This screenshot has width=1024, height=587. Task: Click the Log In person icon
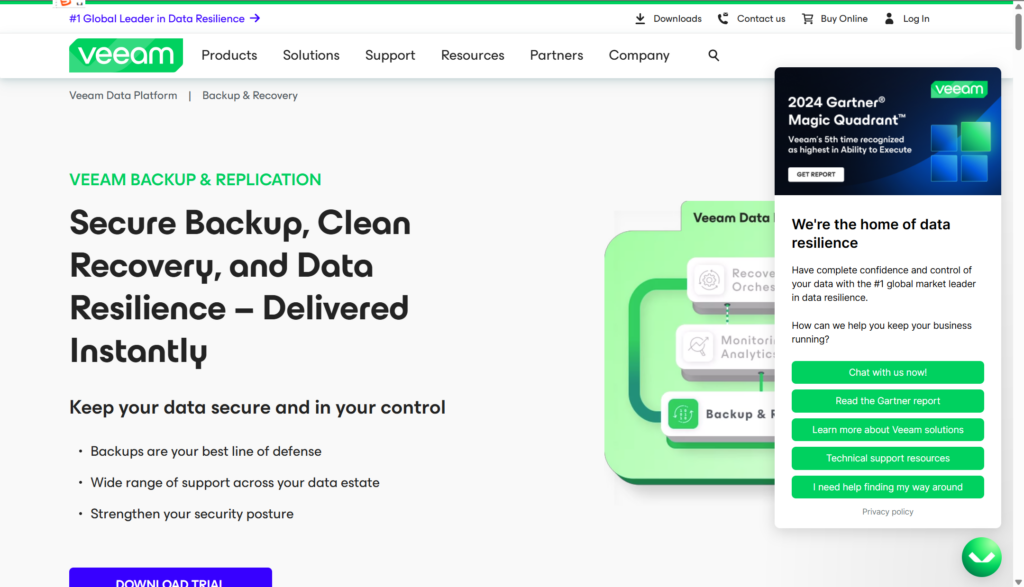tap(889, 18)
